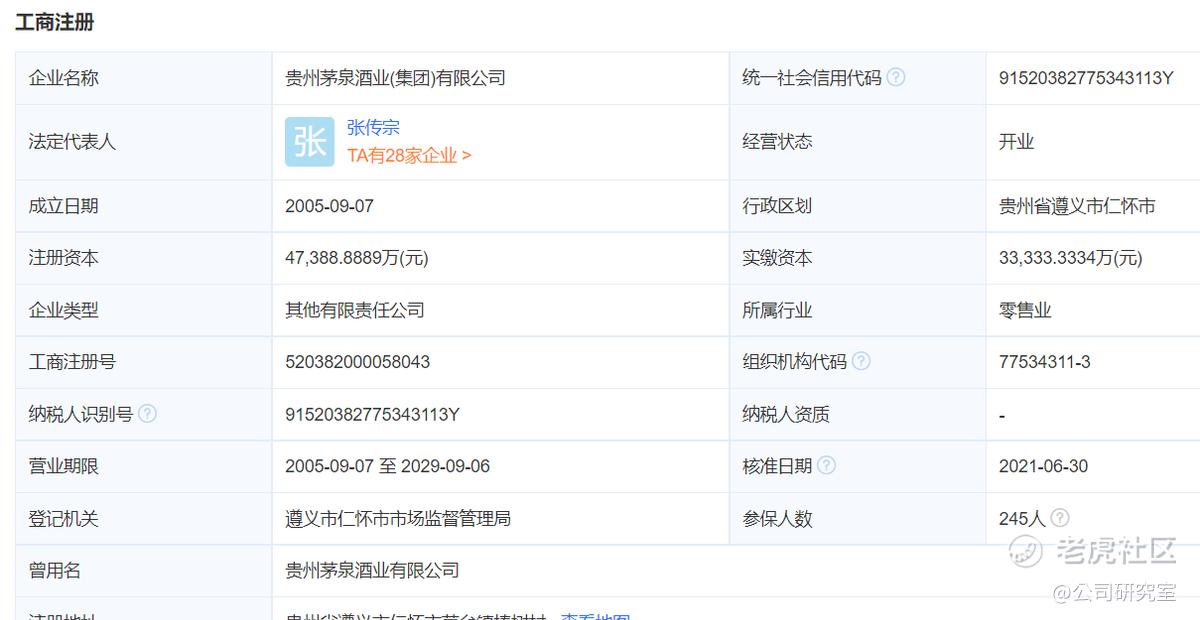The width and height of the screenshot is (1200, 620).
Task: Click registration number 520382000058043
Action: pos(357,362)
